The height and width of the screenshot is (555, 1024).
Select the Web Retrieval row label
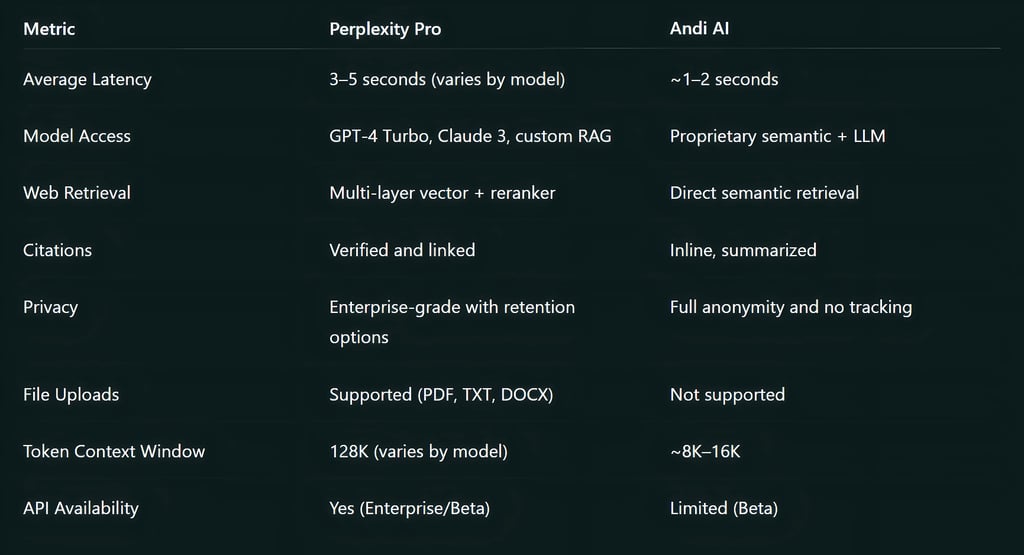pyautogui.click(x=77, y=193)
